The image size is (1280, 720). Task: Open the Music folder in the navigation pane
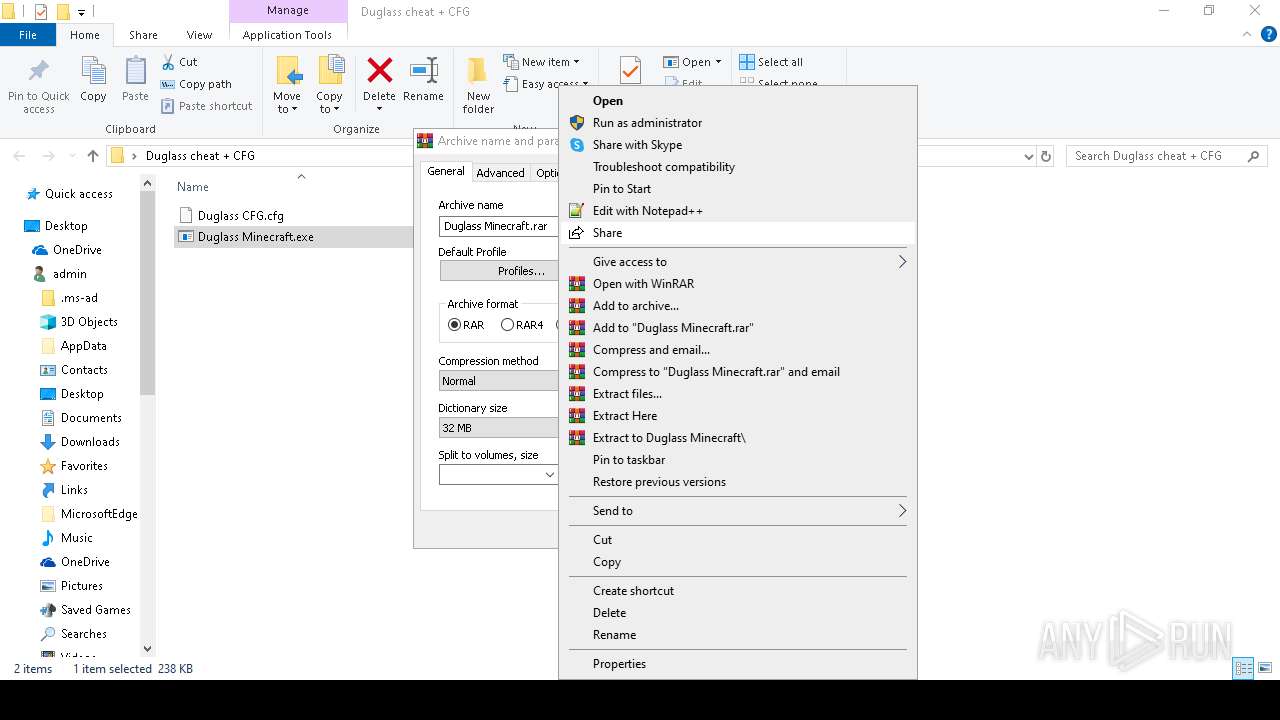(76, 538)
